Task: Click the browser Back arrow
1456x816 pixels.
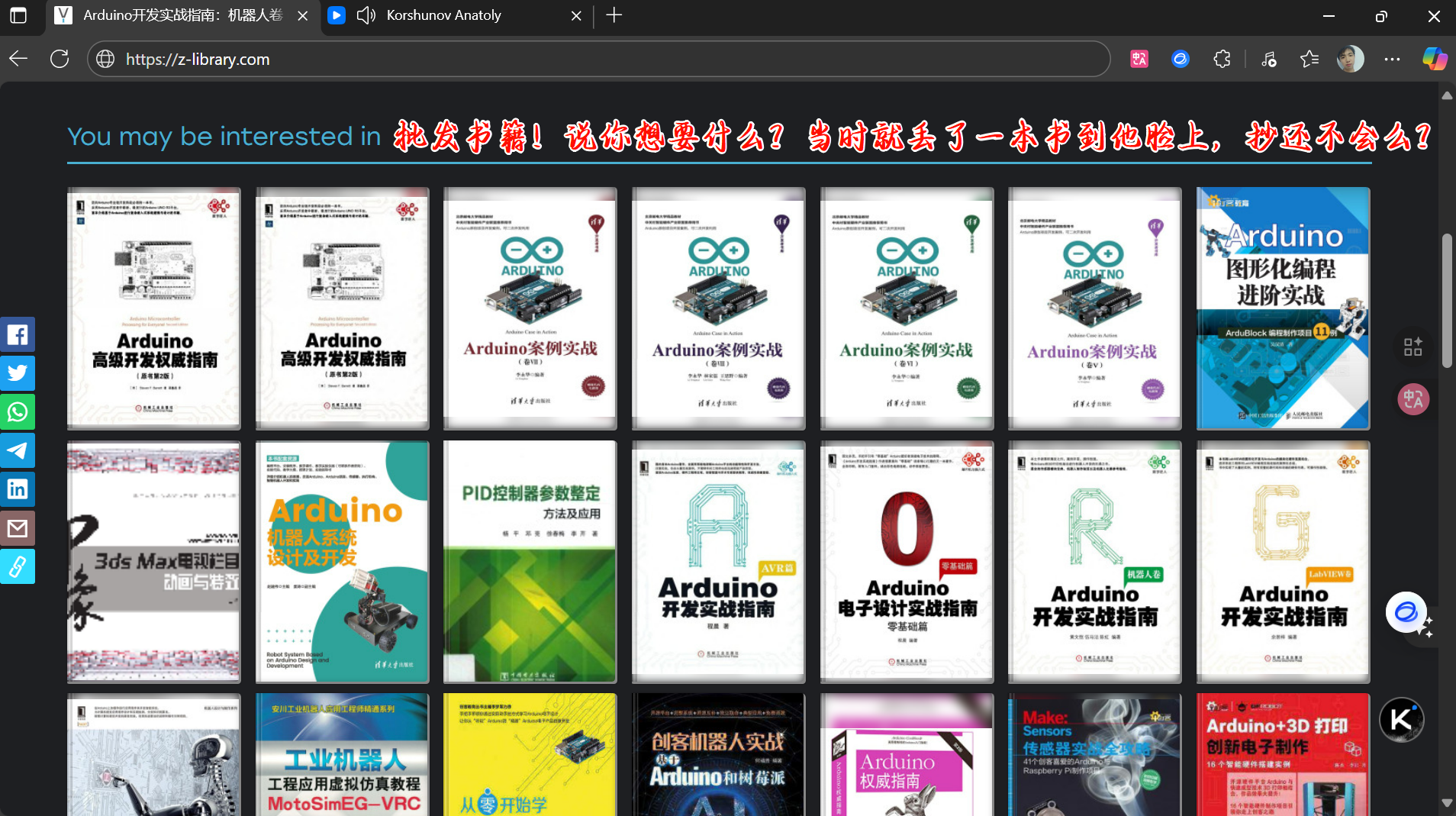Action: click(x=18, y=59)
